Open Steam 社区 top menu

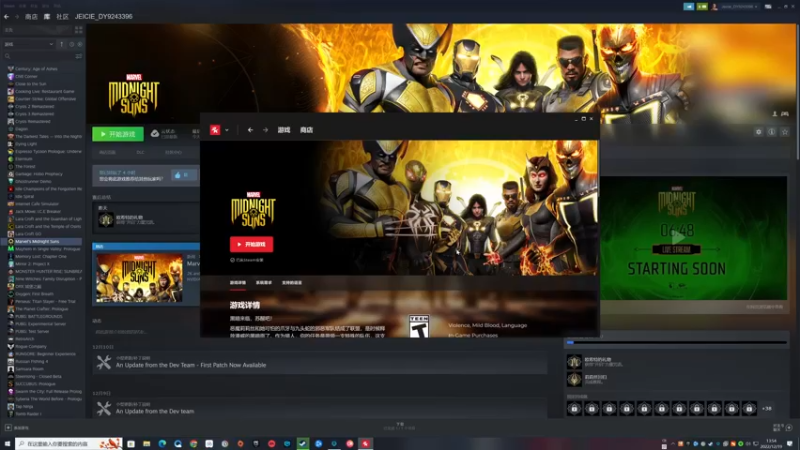(62, 17)
